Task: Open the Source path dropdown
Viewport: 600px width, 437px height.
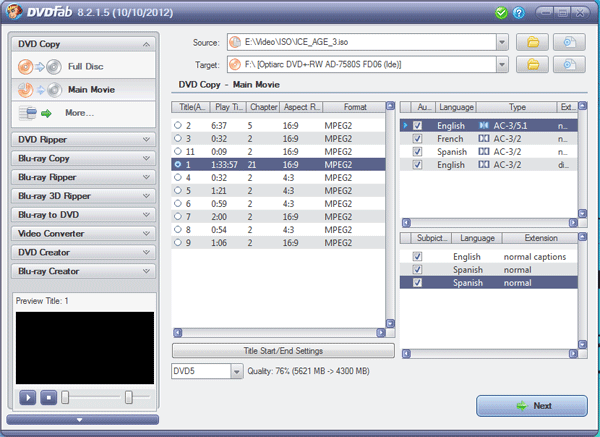Action: (x=502, y=42)
